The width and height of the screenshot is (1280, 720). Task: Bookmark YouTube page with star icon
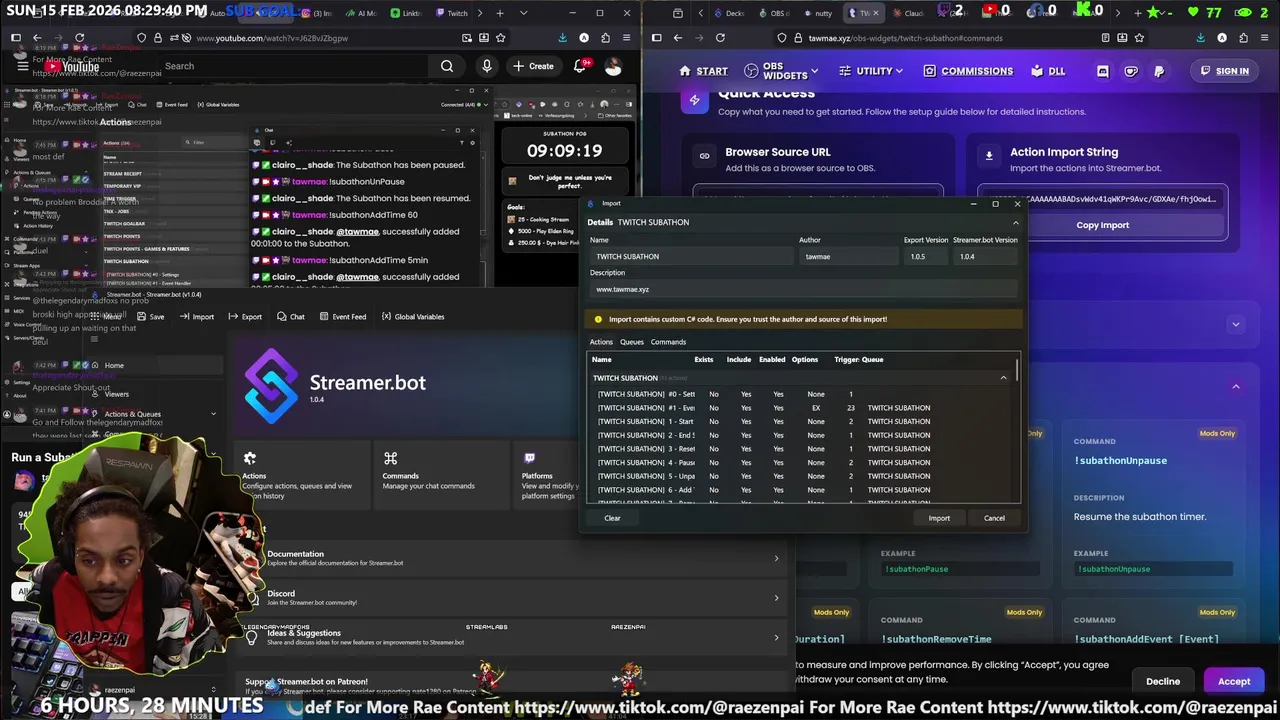500,38
